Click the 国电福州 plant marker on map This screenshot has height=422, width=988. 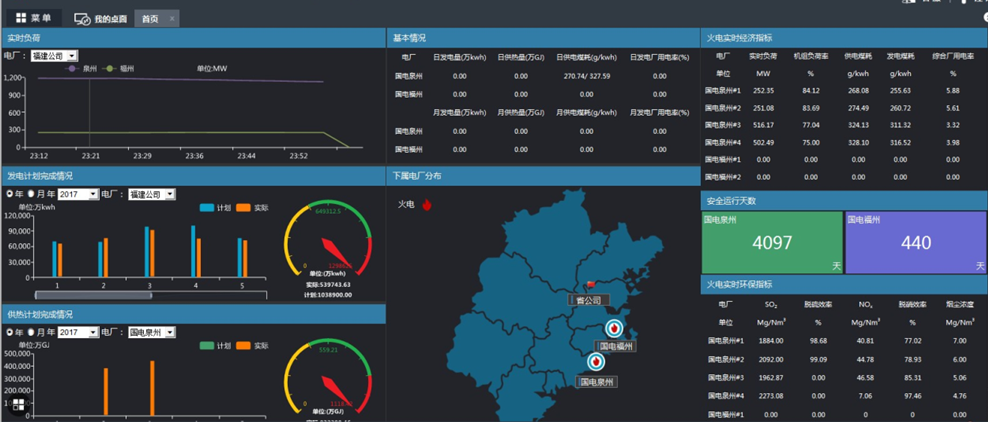point(614,329)
